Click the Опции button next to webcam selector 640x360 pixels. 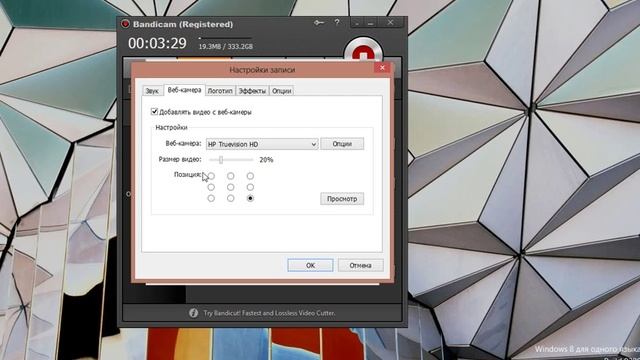342,144
